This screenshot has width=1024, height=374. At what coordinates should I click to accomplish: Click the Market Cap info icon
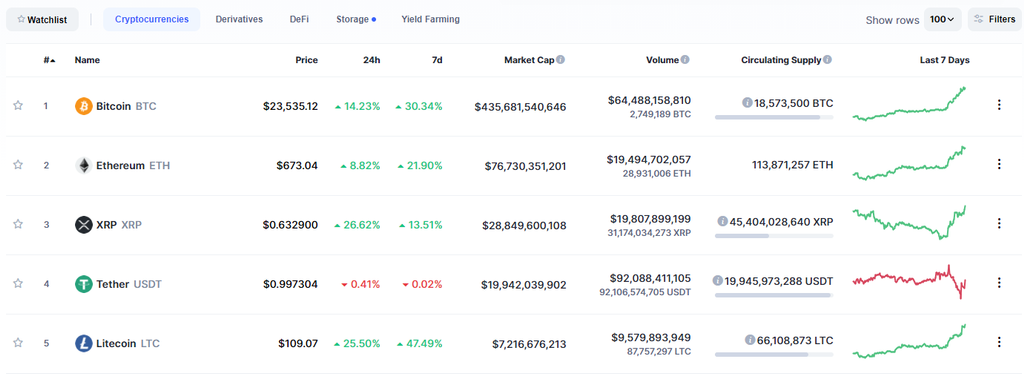[561, 59]
